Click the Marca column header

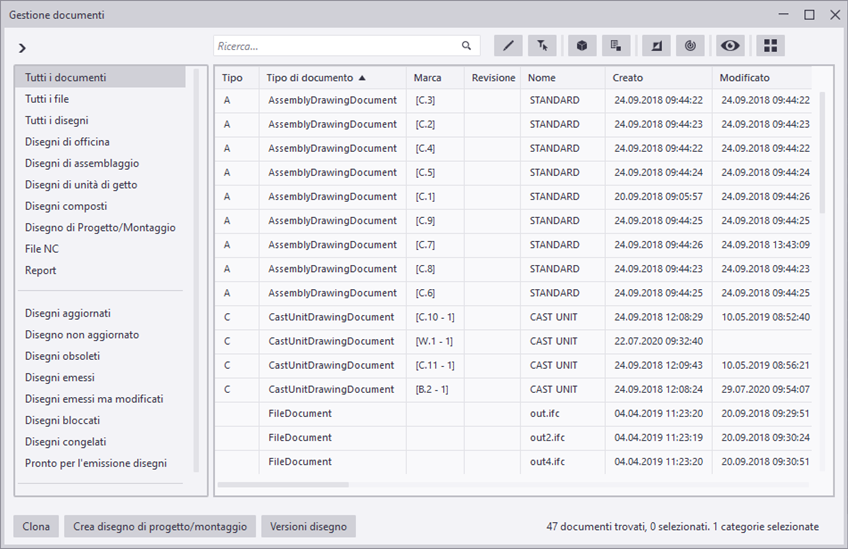click(435, 78)
